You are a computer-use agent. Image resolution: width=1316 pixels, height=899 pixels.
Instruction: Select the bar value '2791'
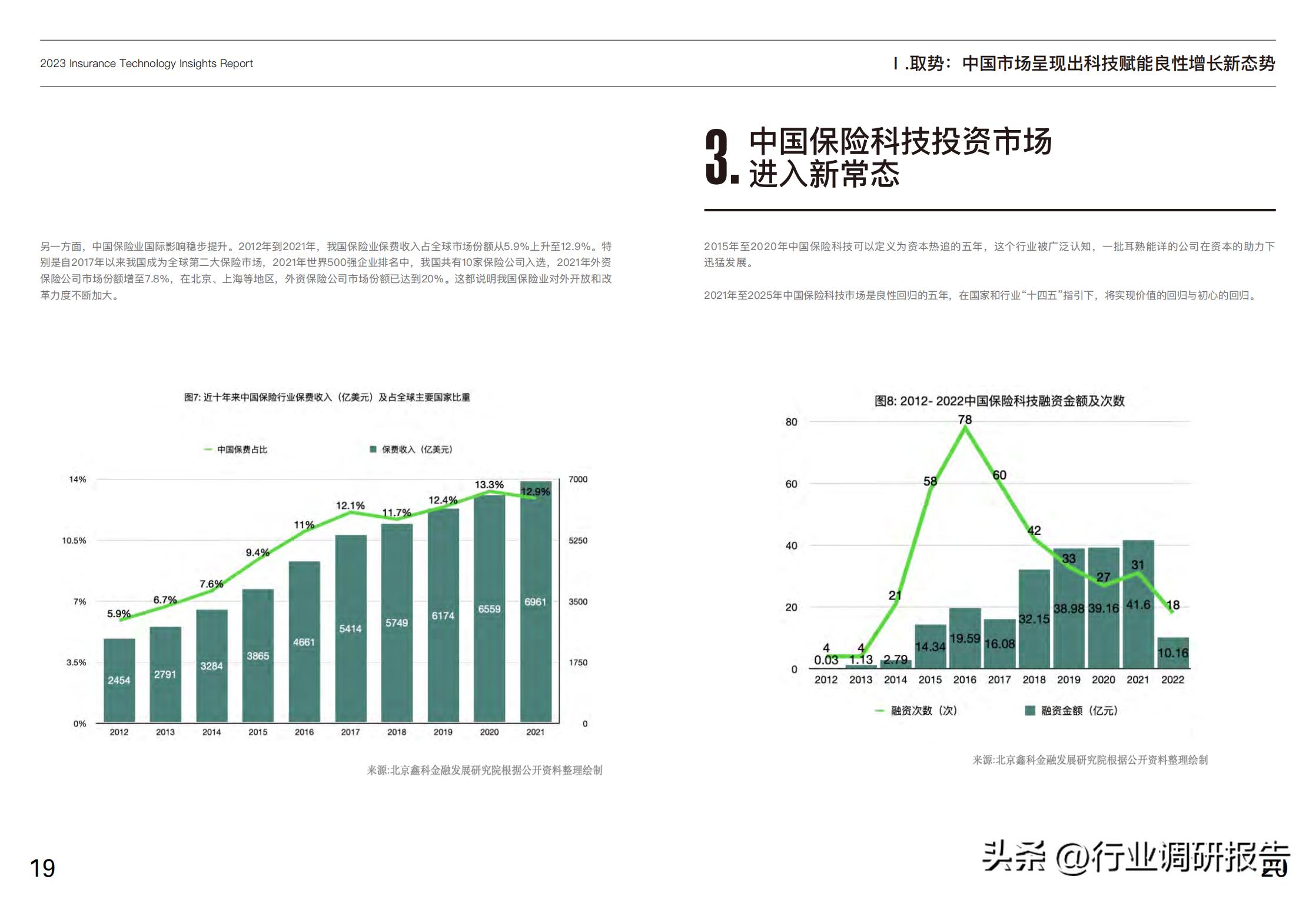tap(165, 675)
